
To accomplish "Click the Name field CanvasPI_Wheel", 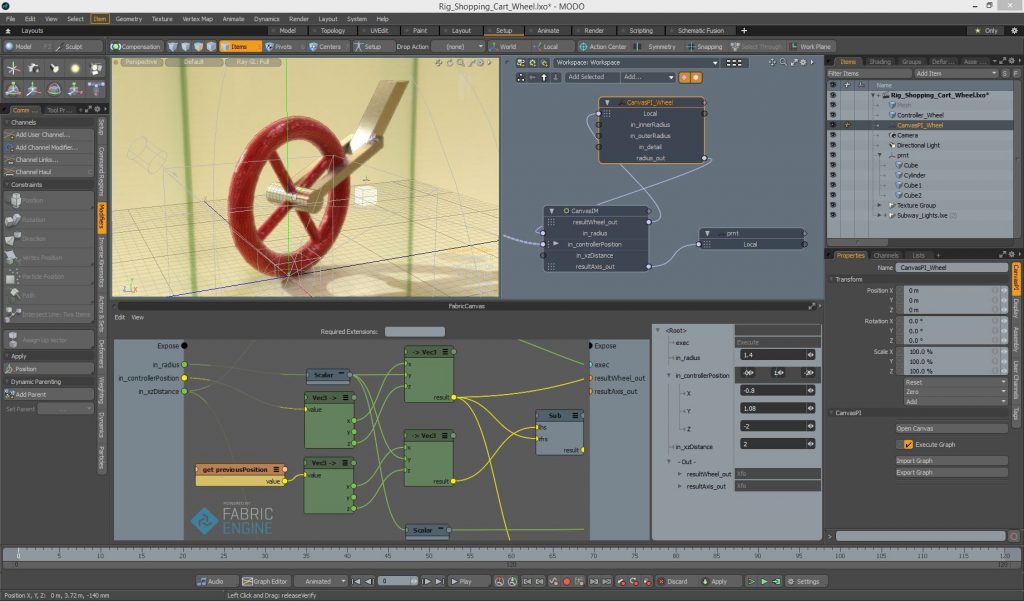I will click(x=952, y=267).
